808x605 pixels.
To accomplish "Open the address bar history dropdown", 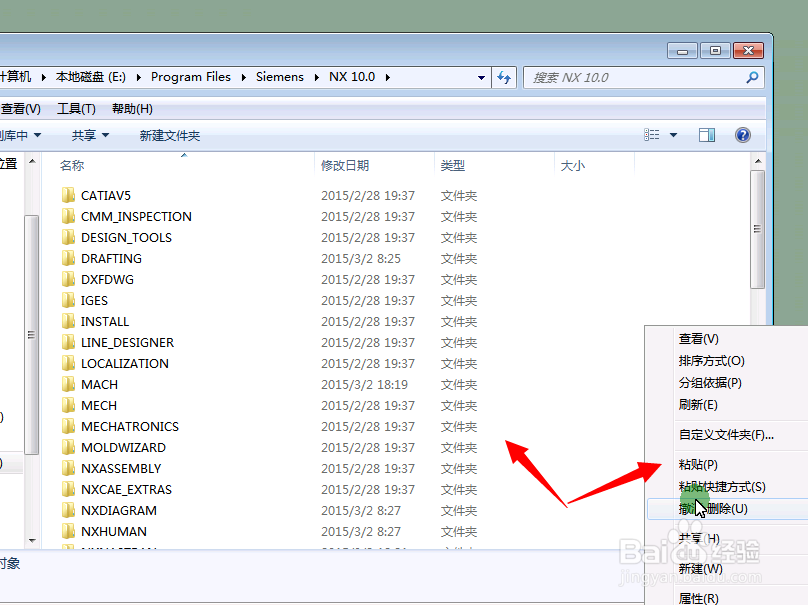I will coord(481,78).
